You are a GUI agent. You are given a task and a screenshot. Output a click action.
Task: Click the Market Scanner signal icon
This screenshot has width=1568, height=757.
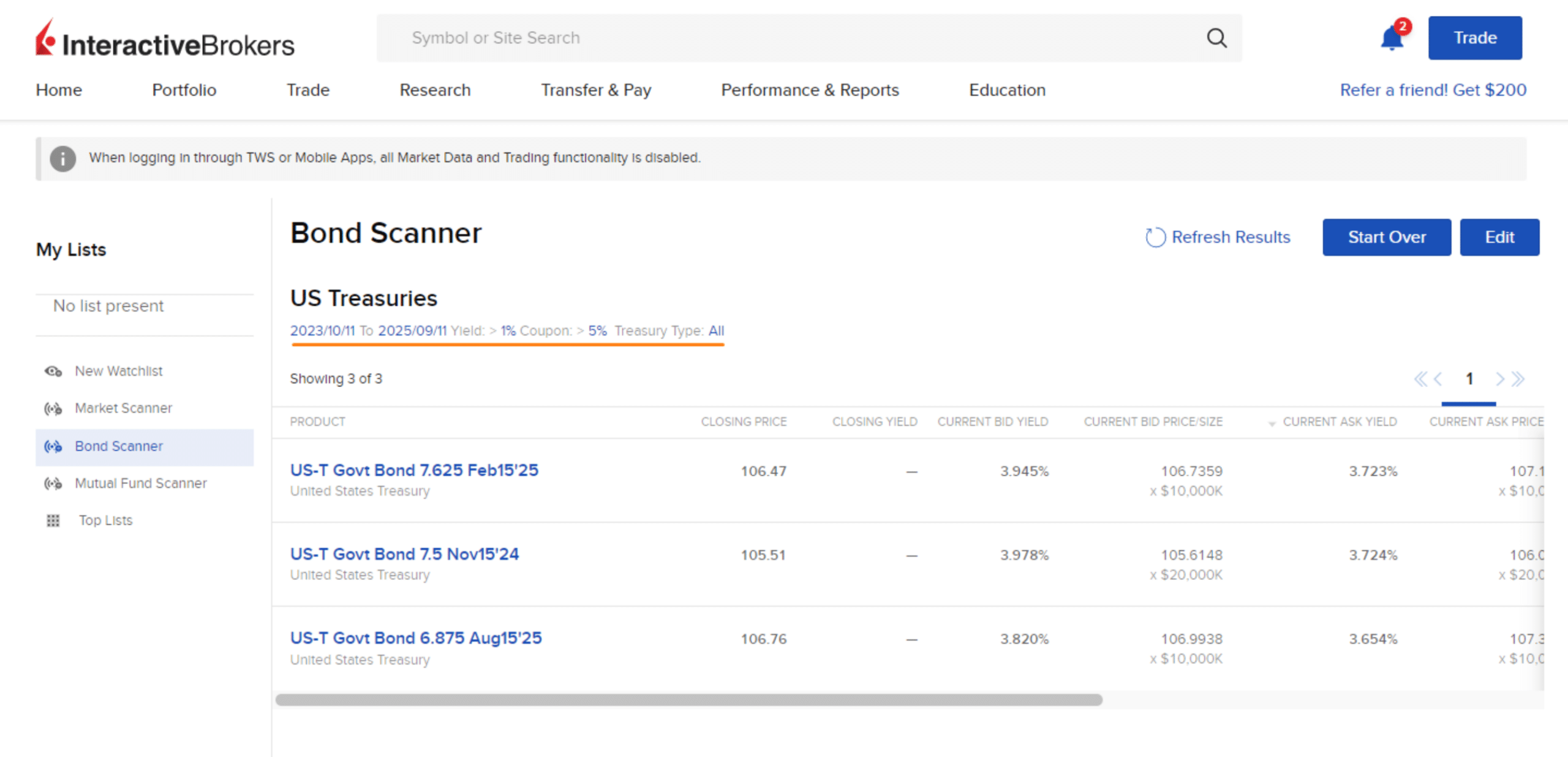coord(53,409)
